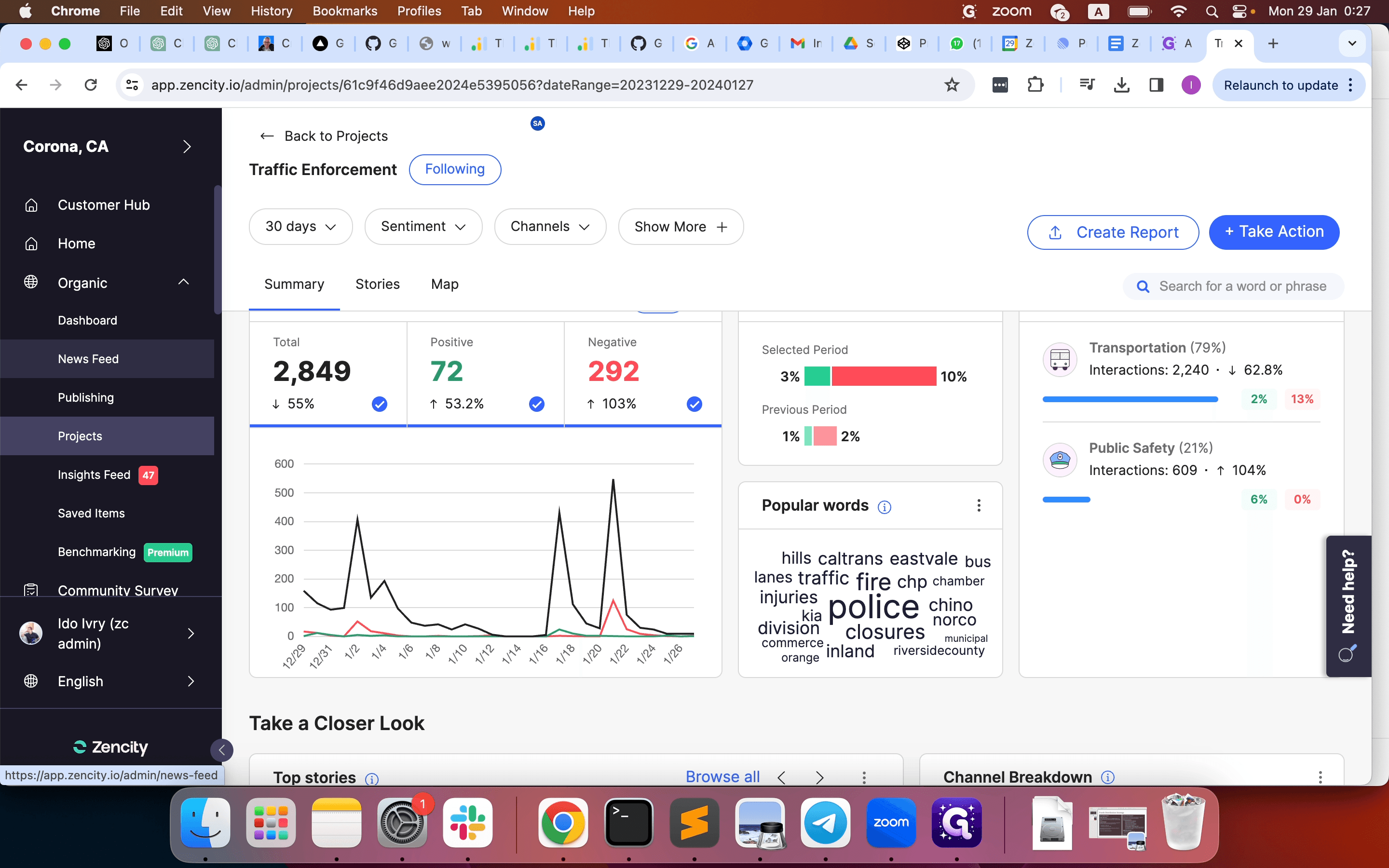Image resolution: width=1389 pixels, height=868 pixels.
Task: Open the 30 days date dropdown
Action: pyautogui.click(x=300, y=227)
